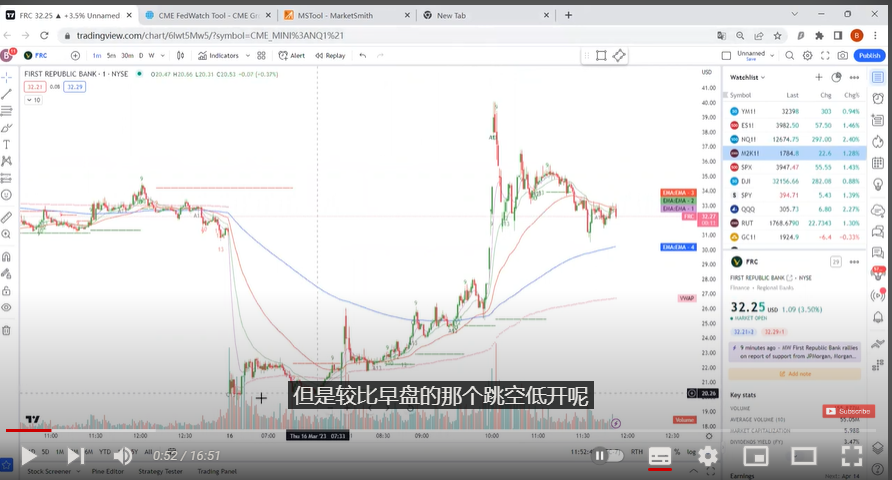Screen dimensions: 892x480
Task: Click the remove drawings trash icon
Action: pyautogui.click(x=7, y=330)
